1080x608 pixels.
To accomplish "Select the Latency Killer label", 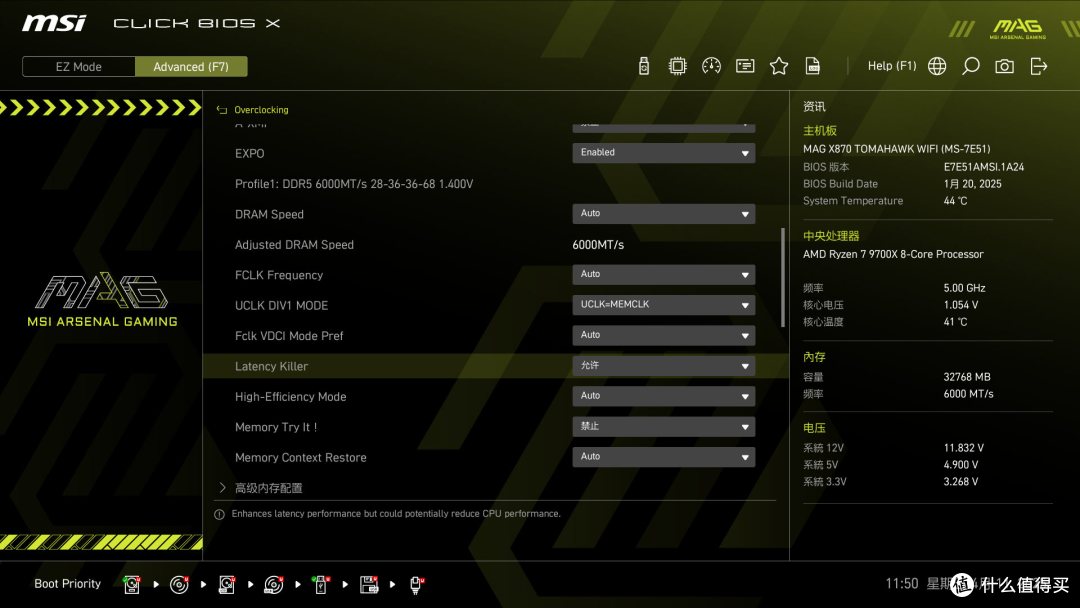I will click(271, 366).
